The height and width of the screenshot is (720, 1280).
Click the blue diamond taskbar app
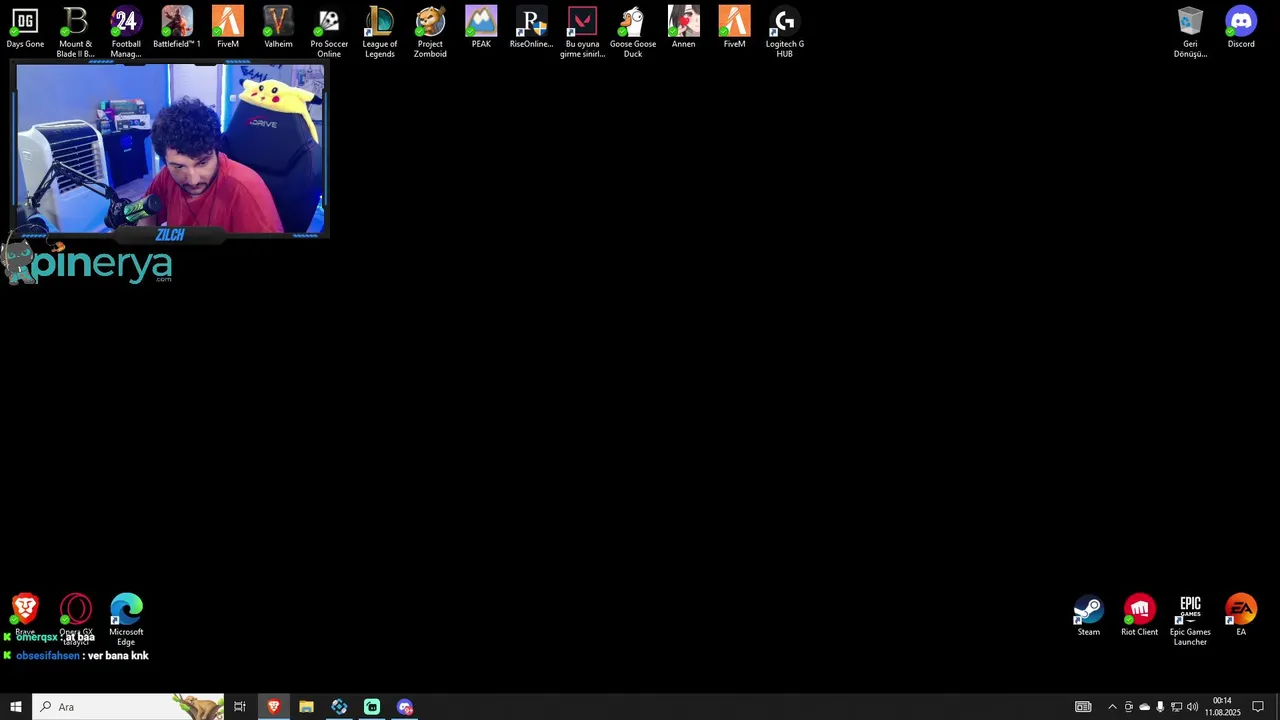point(339,707)
